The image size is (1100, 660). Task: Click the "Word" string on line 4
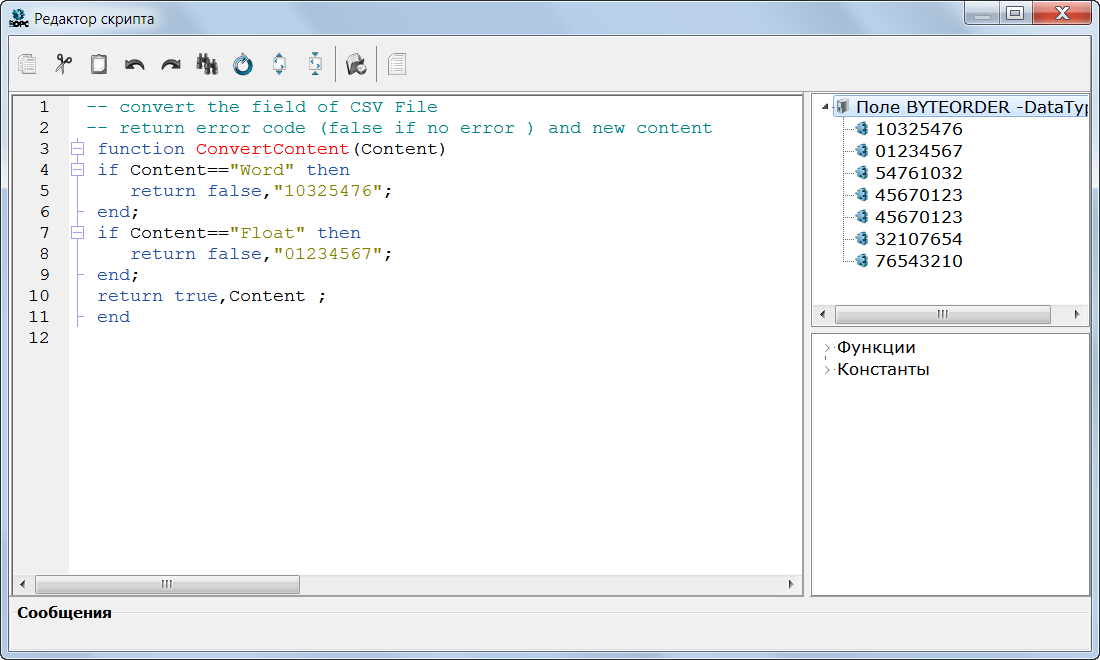point(262,170)
